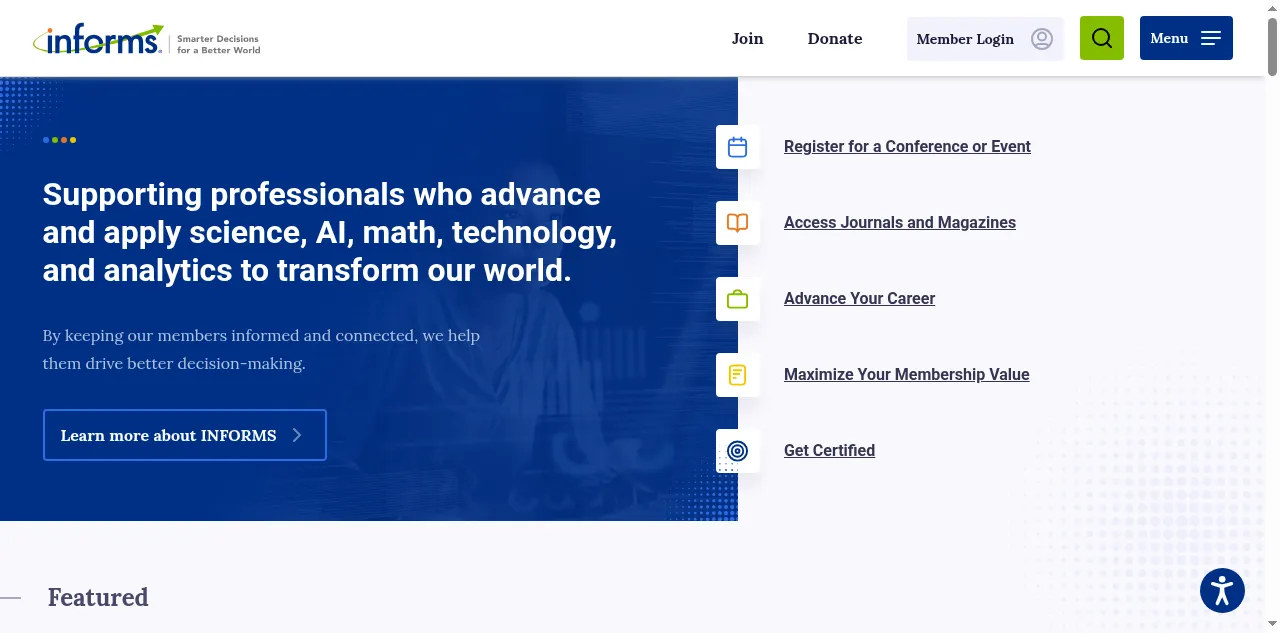Click the 'By keeping our members informed' paragraph
Screen dimensions: 1280x633
pos(261,349)
